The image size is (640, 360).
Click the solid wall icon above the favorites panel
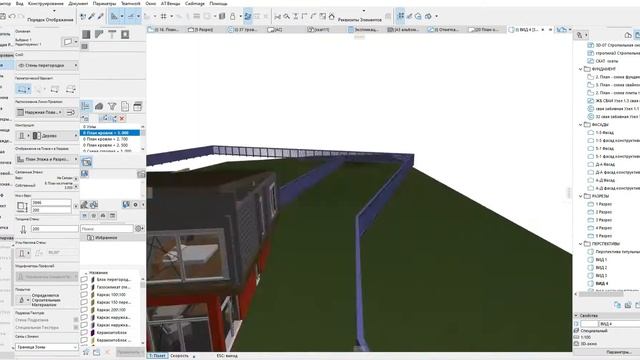86,35
